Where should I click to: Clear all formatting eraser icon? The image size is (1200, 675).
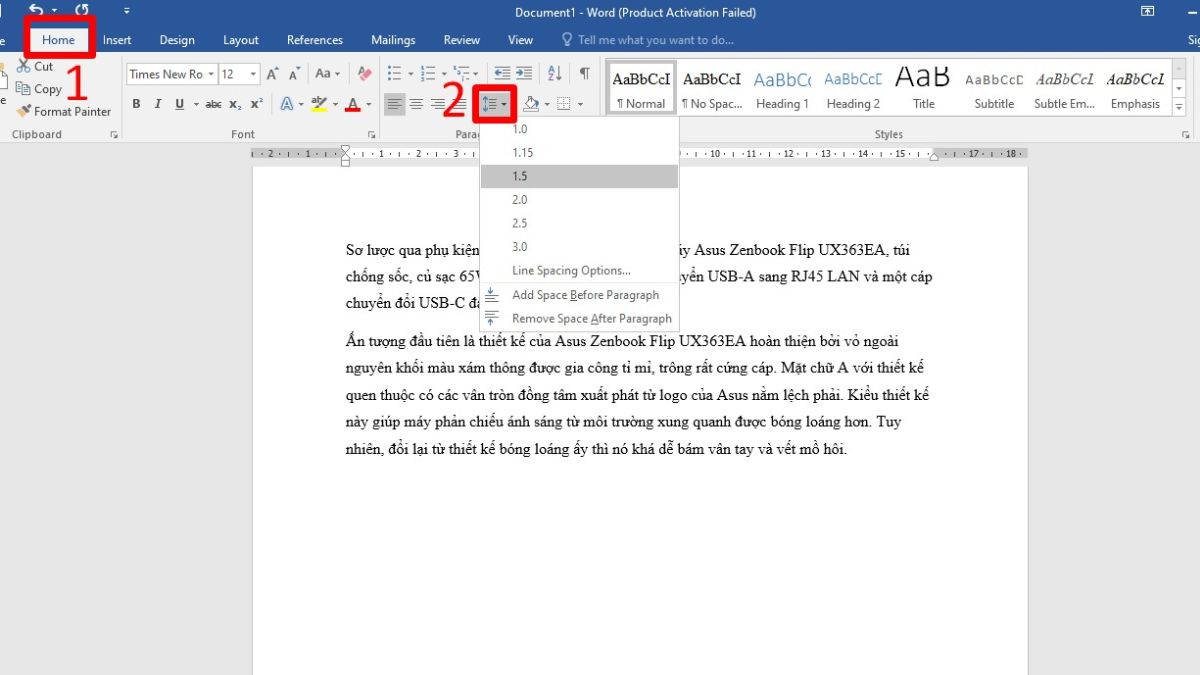click(x=364, y=74)
